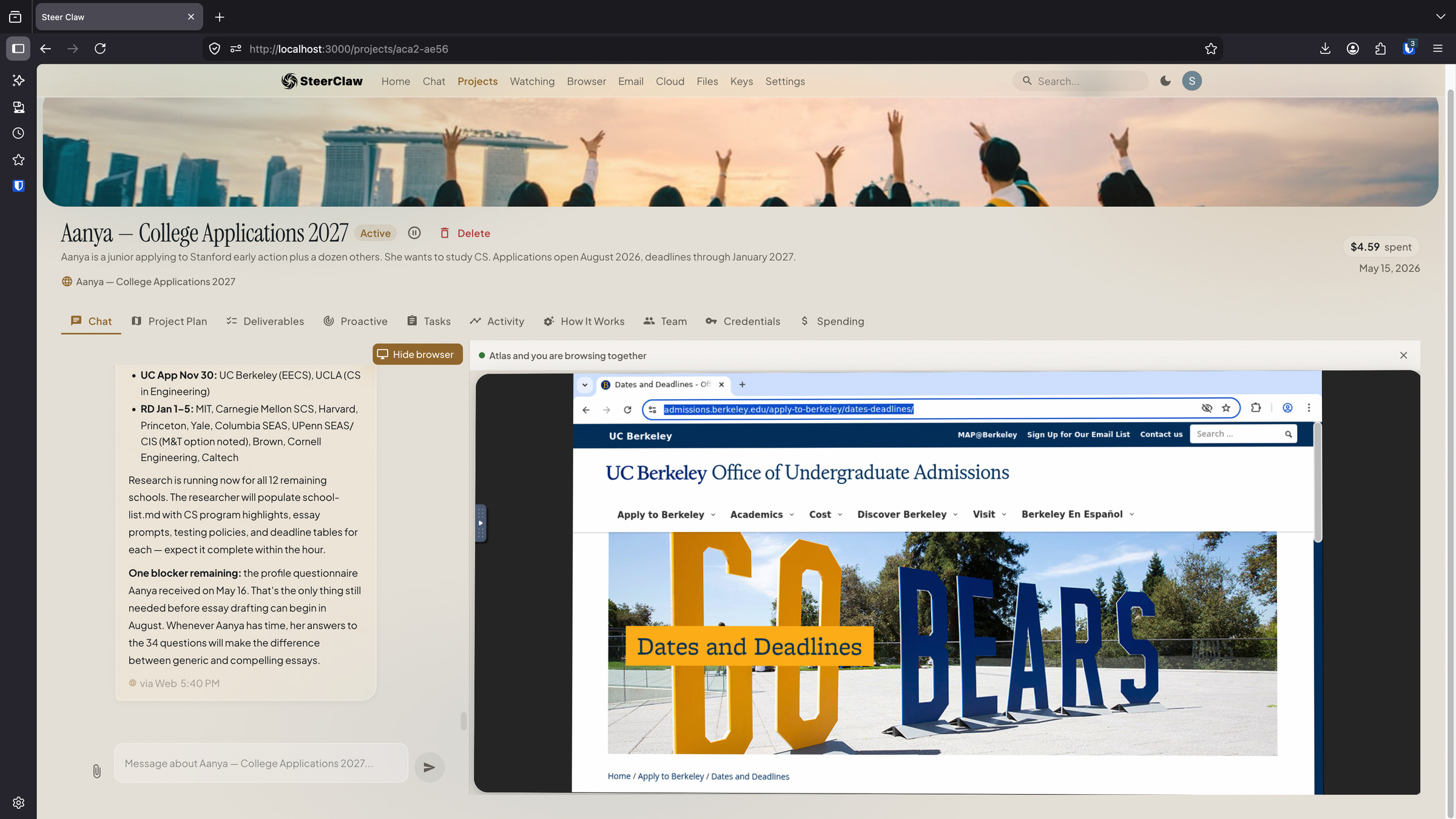Open synced tabs sidebar icon
Viewport: 1456px width, 819px height.
click(x=18, y=107)
